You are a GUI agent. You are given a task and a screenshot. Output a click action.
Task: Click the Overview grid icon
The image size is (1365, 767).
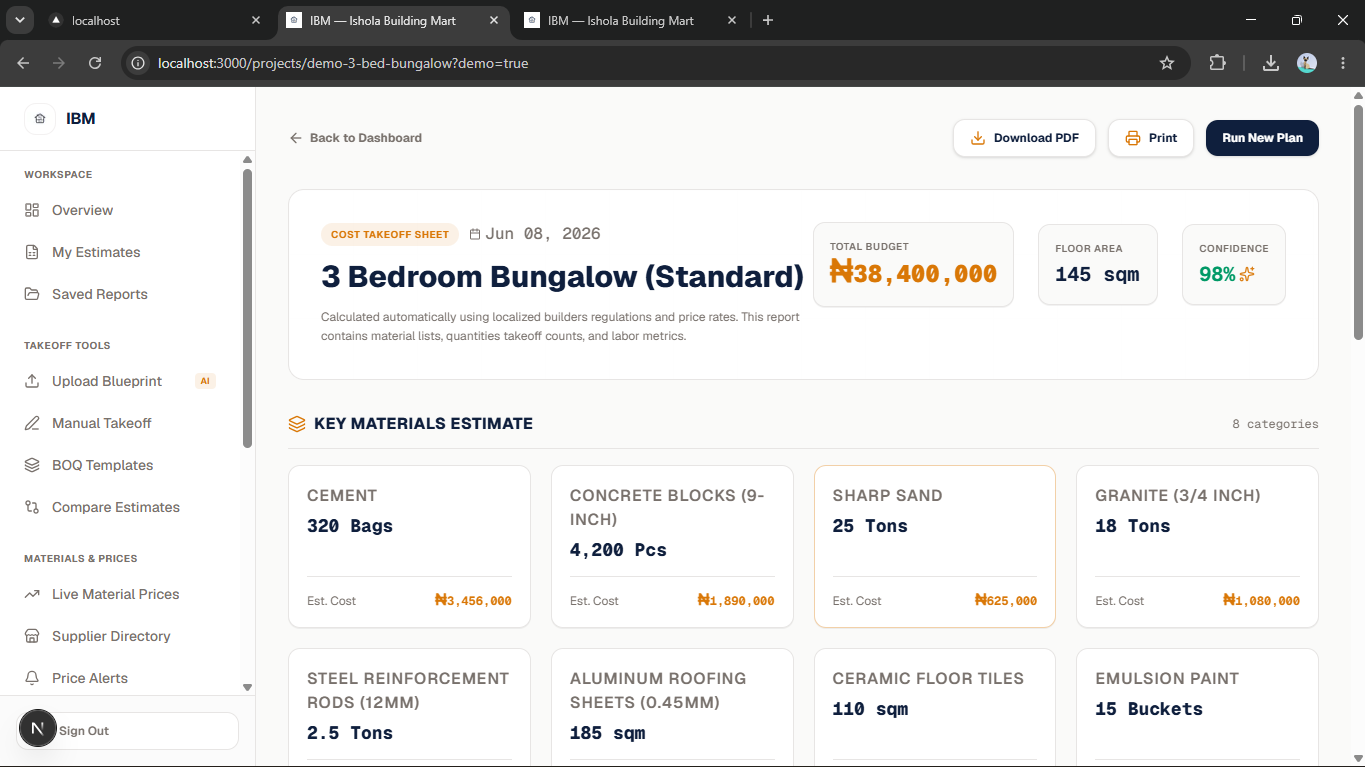point(32,210)
